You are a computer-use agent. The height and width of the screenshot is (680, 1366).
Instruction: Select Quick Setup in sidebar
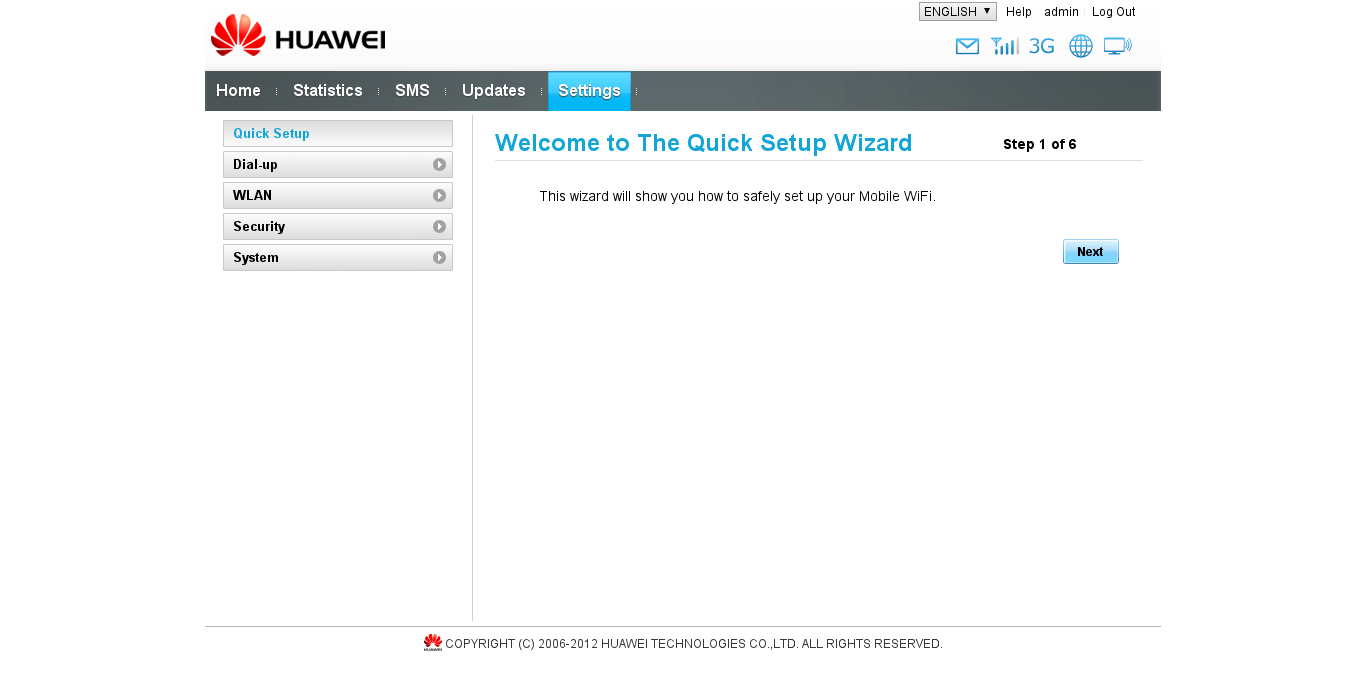point(338,133)
